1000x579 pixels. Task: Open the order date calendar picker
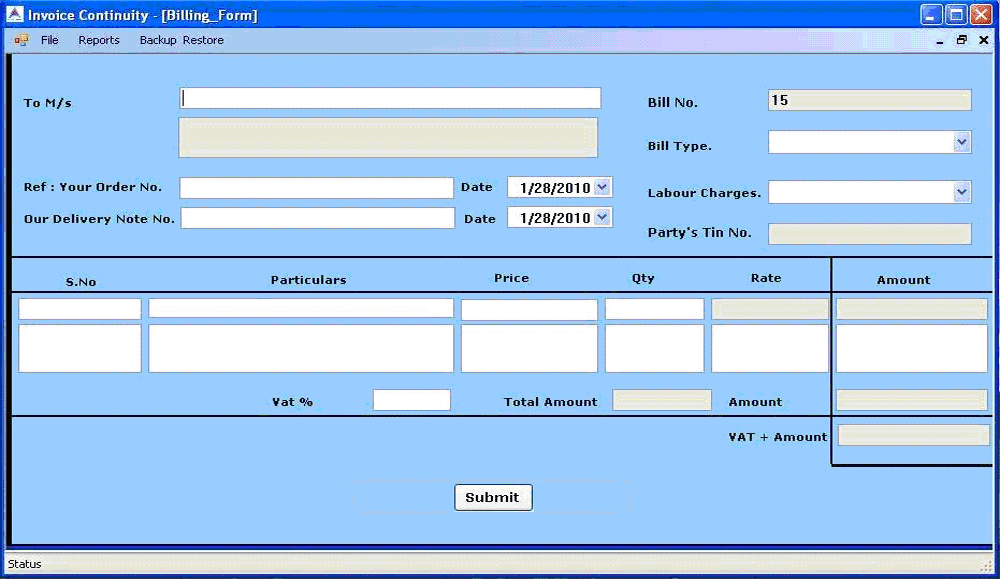603,187
